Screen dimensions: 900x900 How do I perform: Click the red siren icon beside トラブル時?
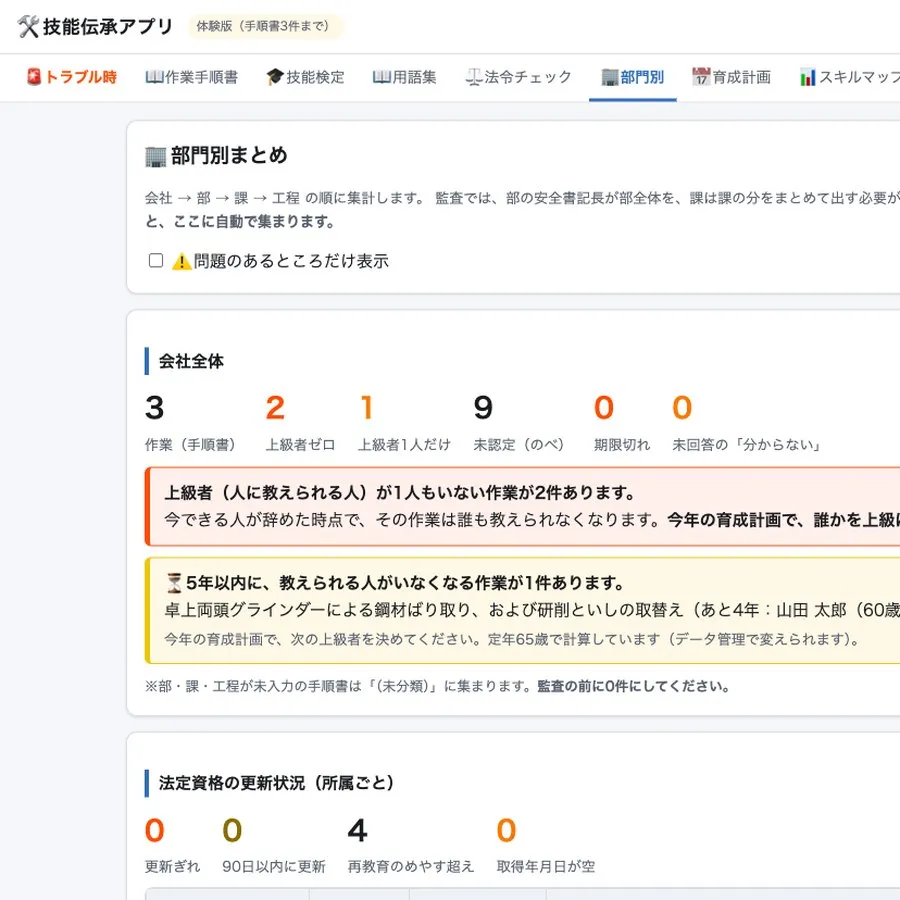tap(34, 76)
